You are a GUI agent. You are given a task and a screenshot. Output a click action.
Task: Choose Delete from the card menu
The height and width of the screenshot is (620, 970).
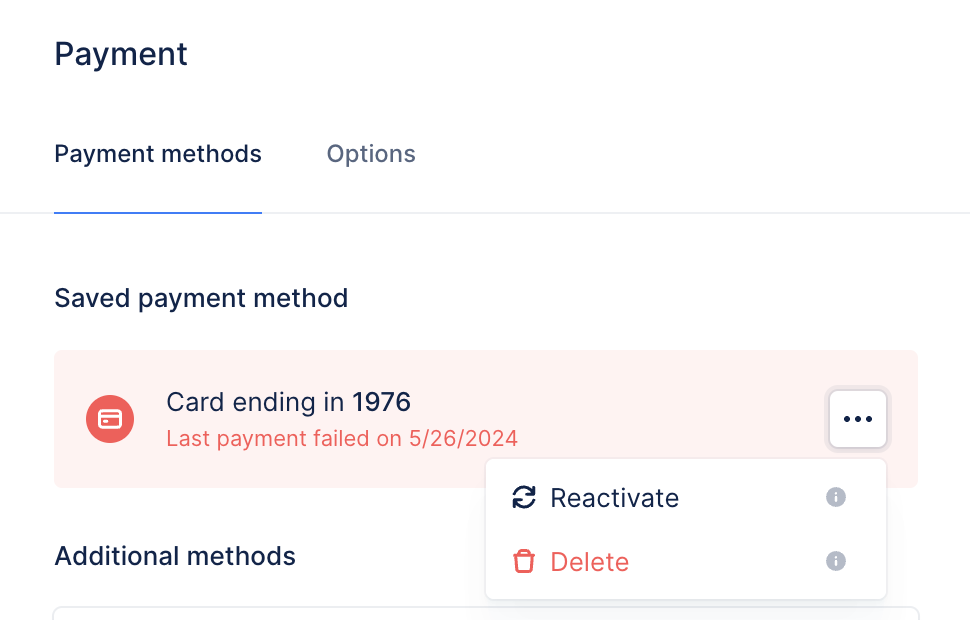[x=589, y=562]
